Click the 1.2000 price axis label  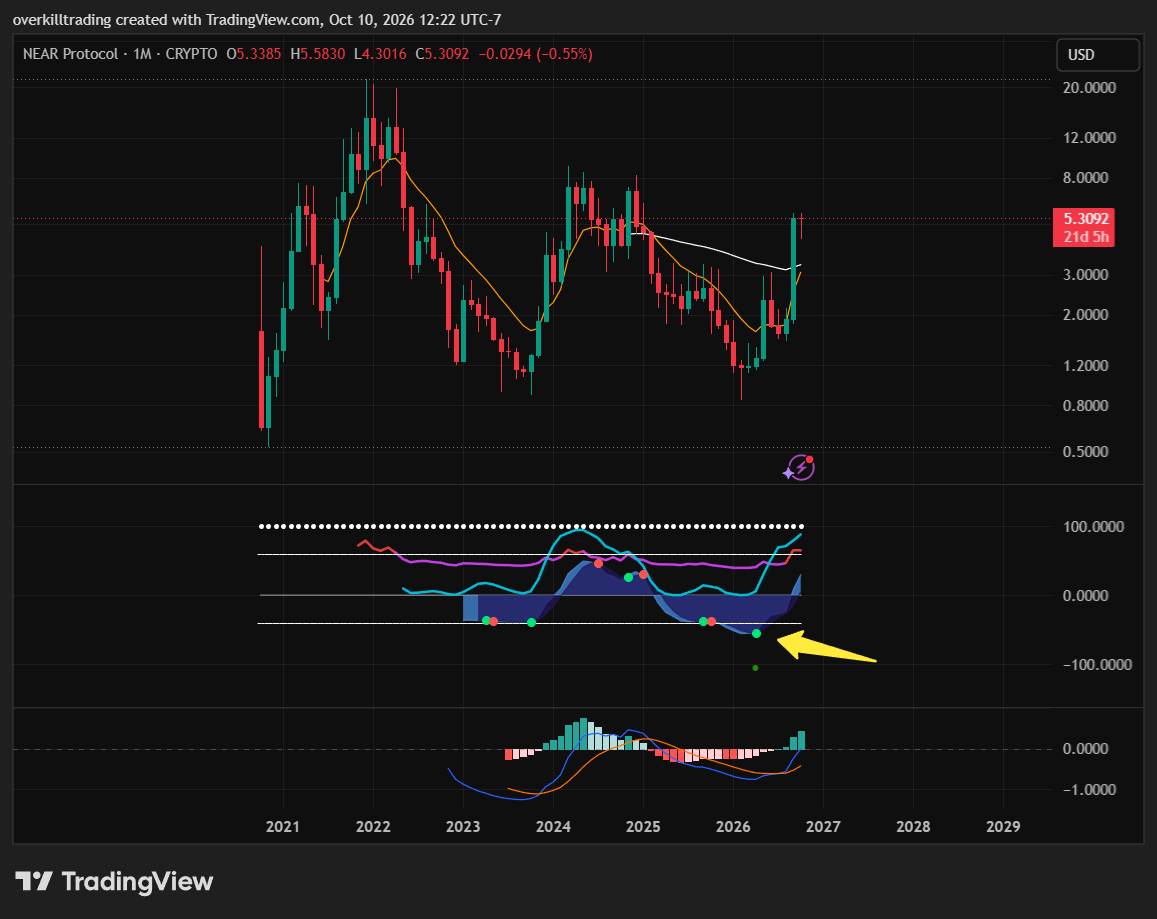[x=1085, y=365]
